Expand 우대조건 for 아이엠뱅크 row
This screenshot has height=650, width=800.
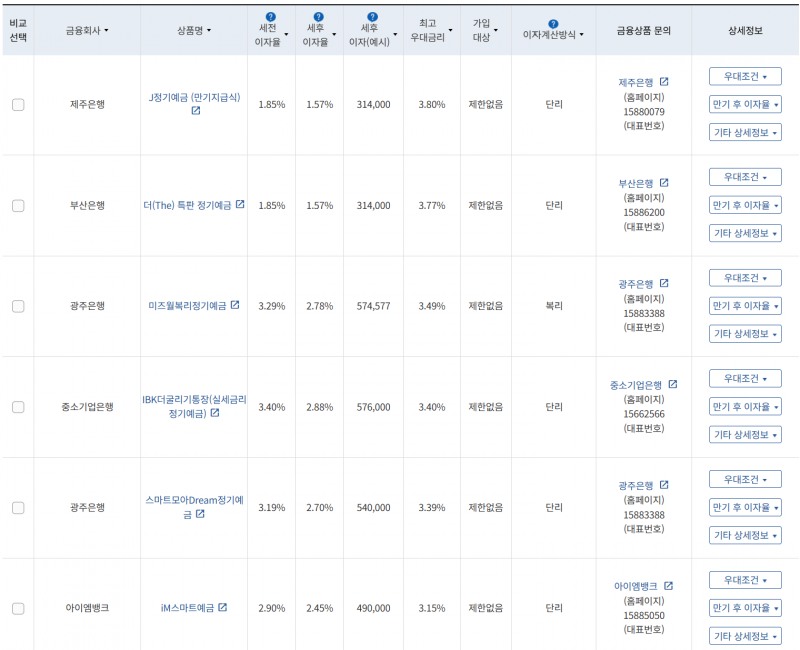(745, 580)
